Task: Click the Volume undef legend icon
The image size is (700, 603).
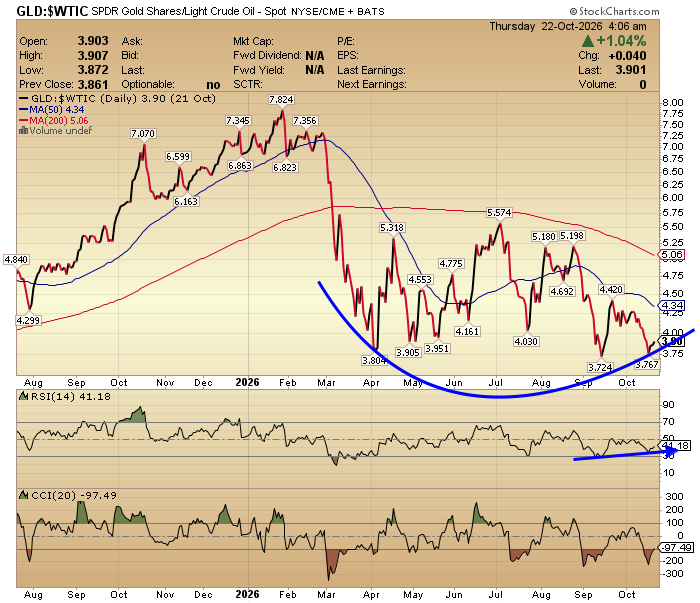Action: coord(23,131)
